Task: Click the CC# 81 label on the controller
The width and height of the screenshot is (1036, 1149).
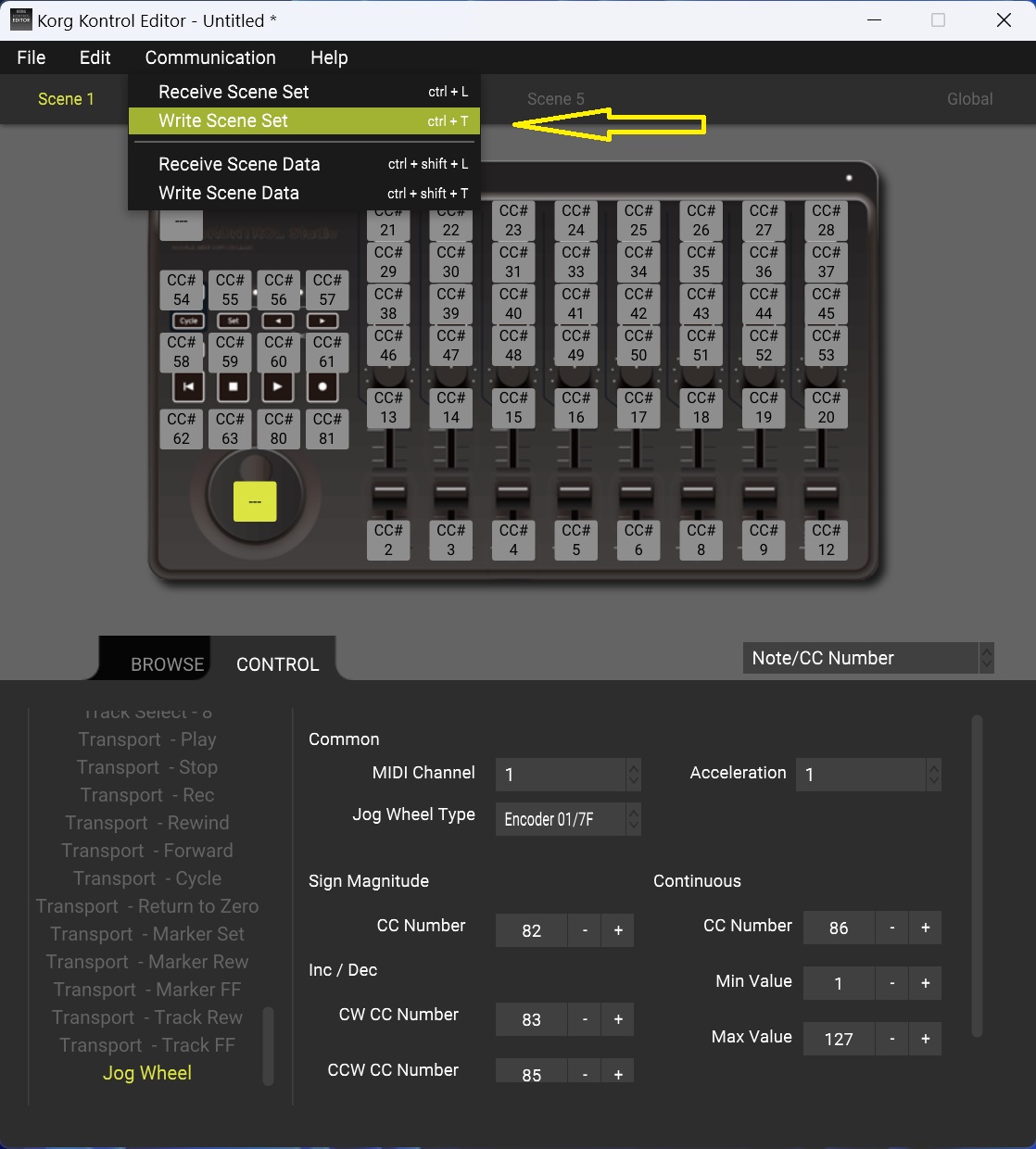Action: click(327, 429)
